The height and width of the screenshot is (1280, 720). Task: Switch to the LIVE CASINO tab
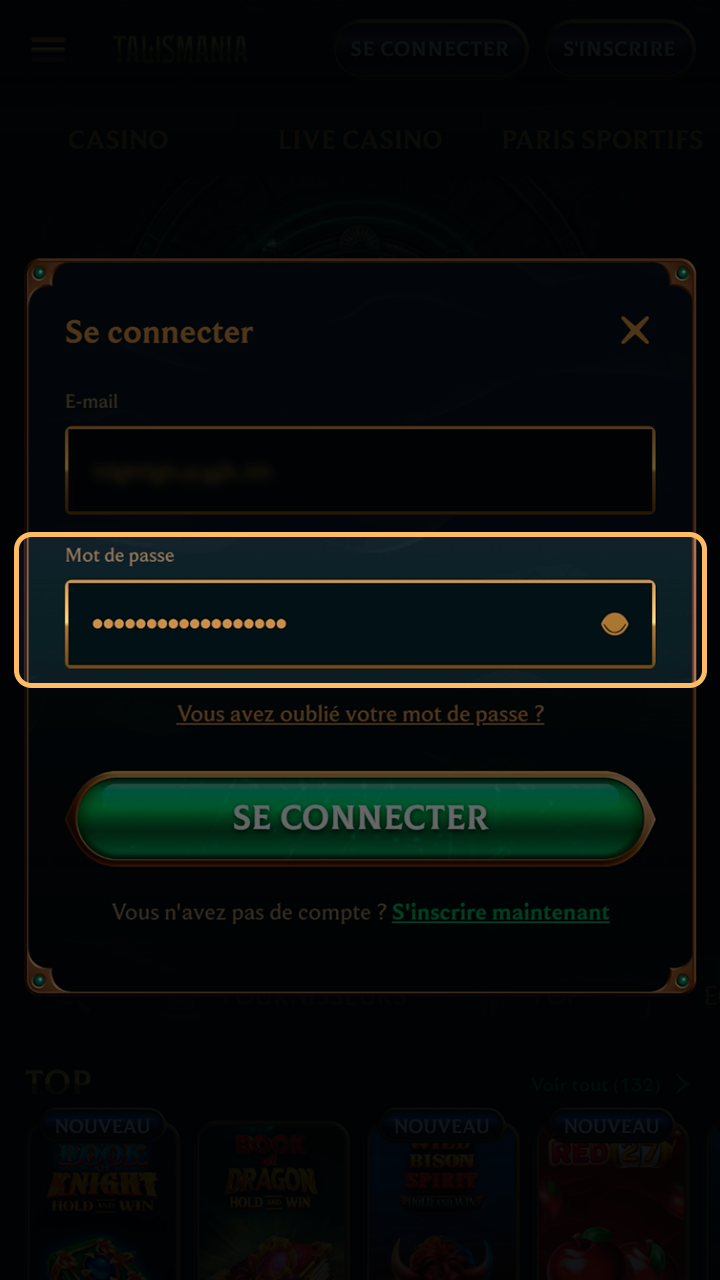tap(360, 140)
